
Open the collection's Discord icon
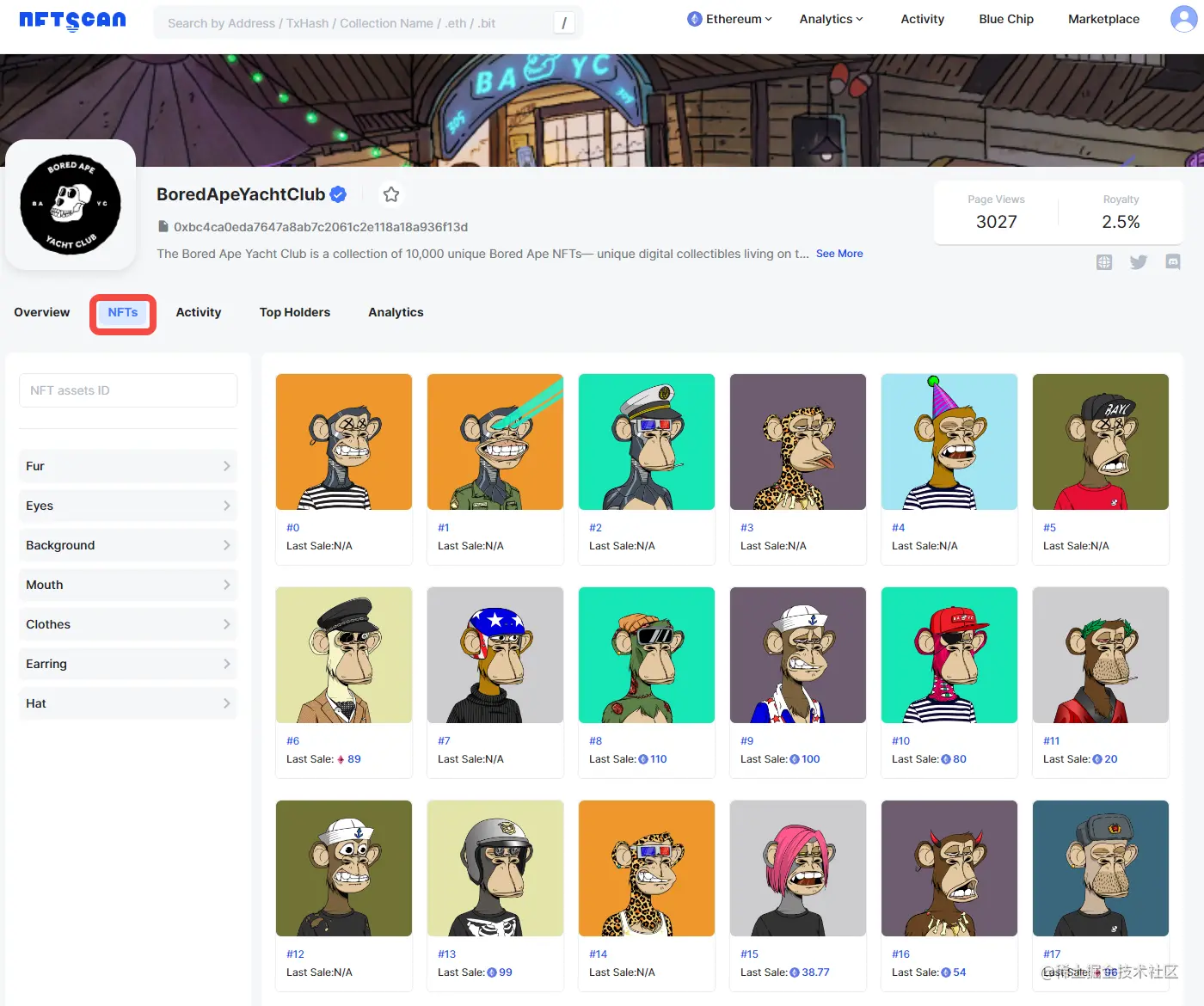[1173, 262]
